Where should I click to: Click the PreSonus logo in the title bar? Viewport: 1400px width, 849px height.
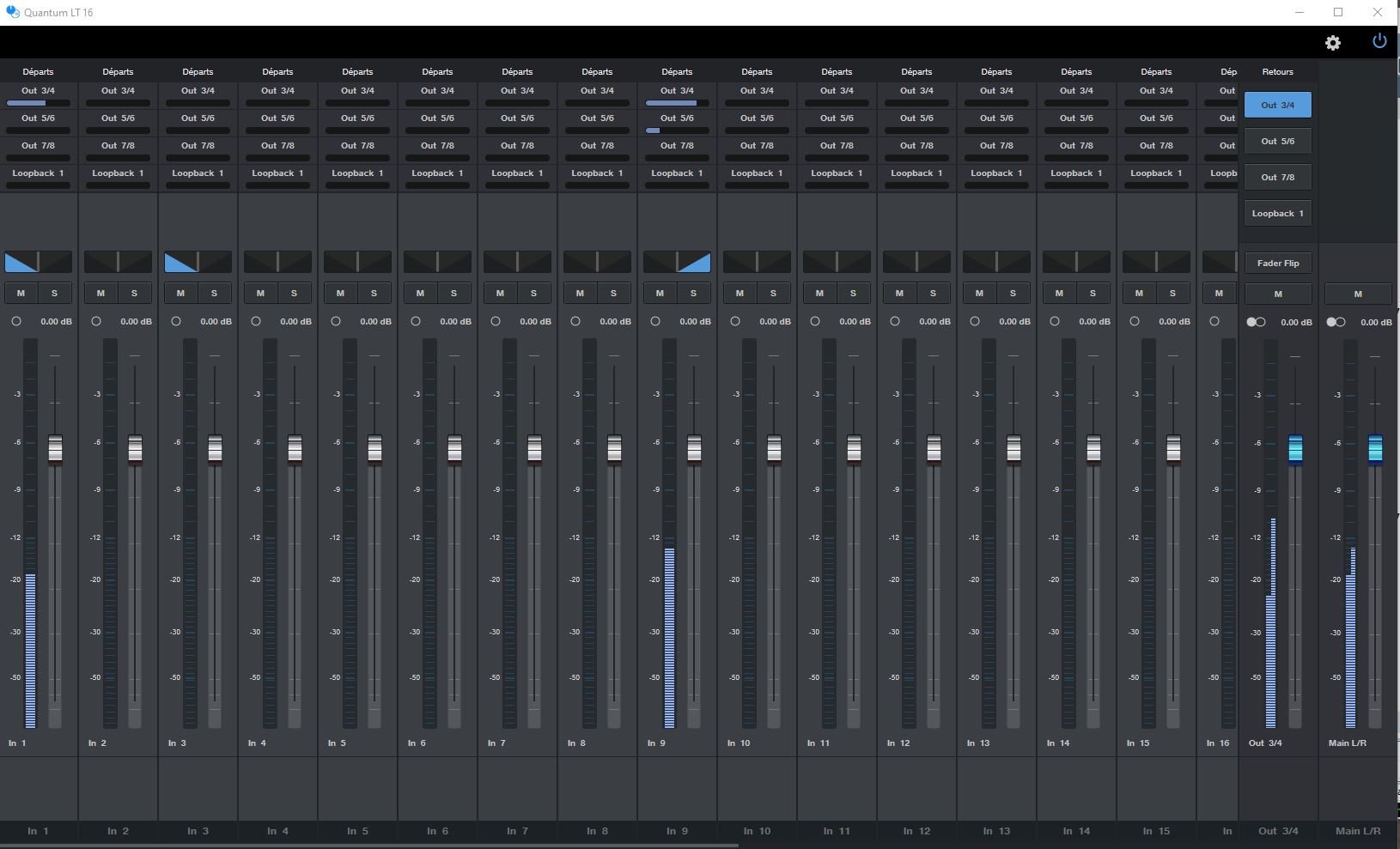12,12
